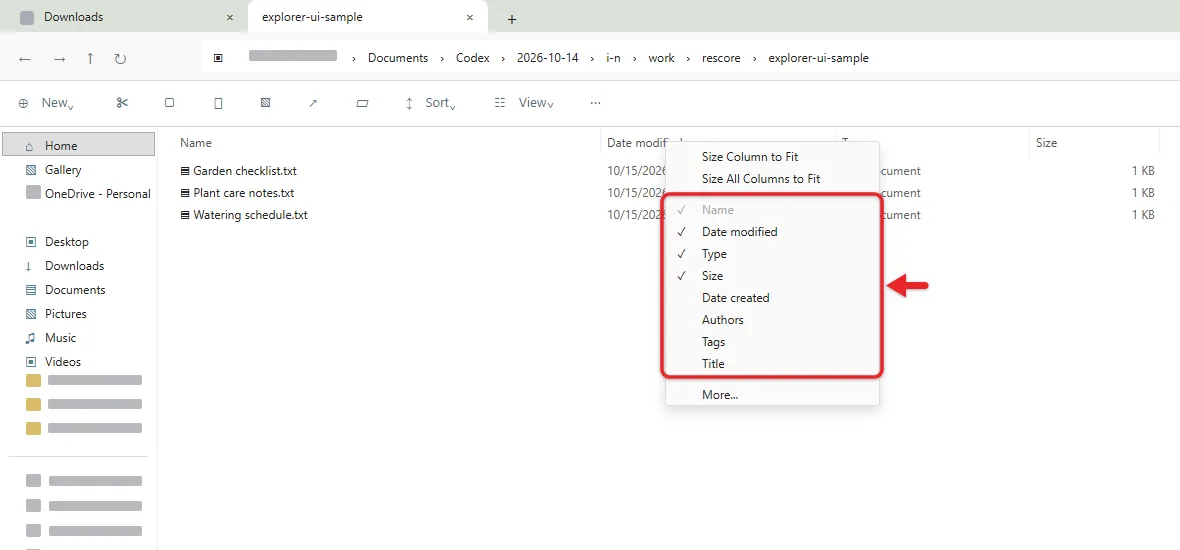Expand chevron after work in address bar

pyautogui.click(x=689, y=58)
